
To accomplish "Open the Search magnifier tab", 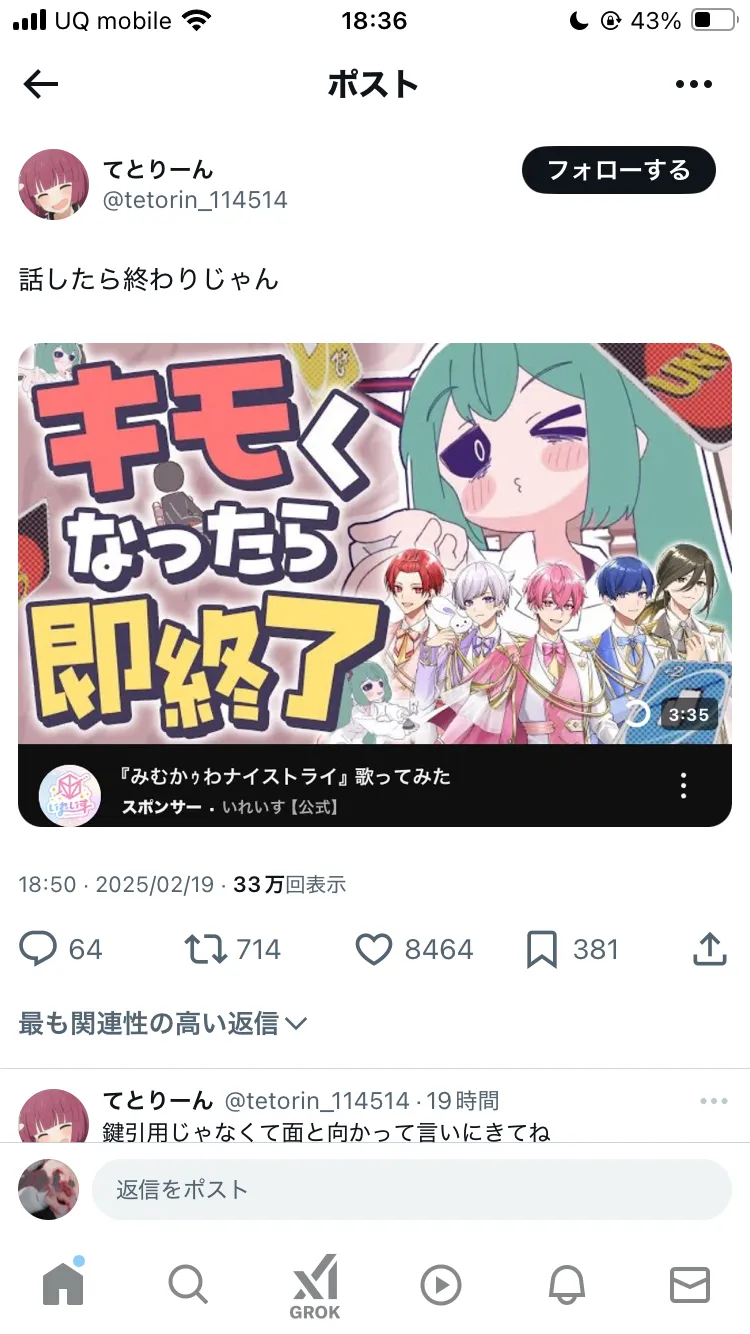I will pos(187,1284).
